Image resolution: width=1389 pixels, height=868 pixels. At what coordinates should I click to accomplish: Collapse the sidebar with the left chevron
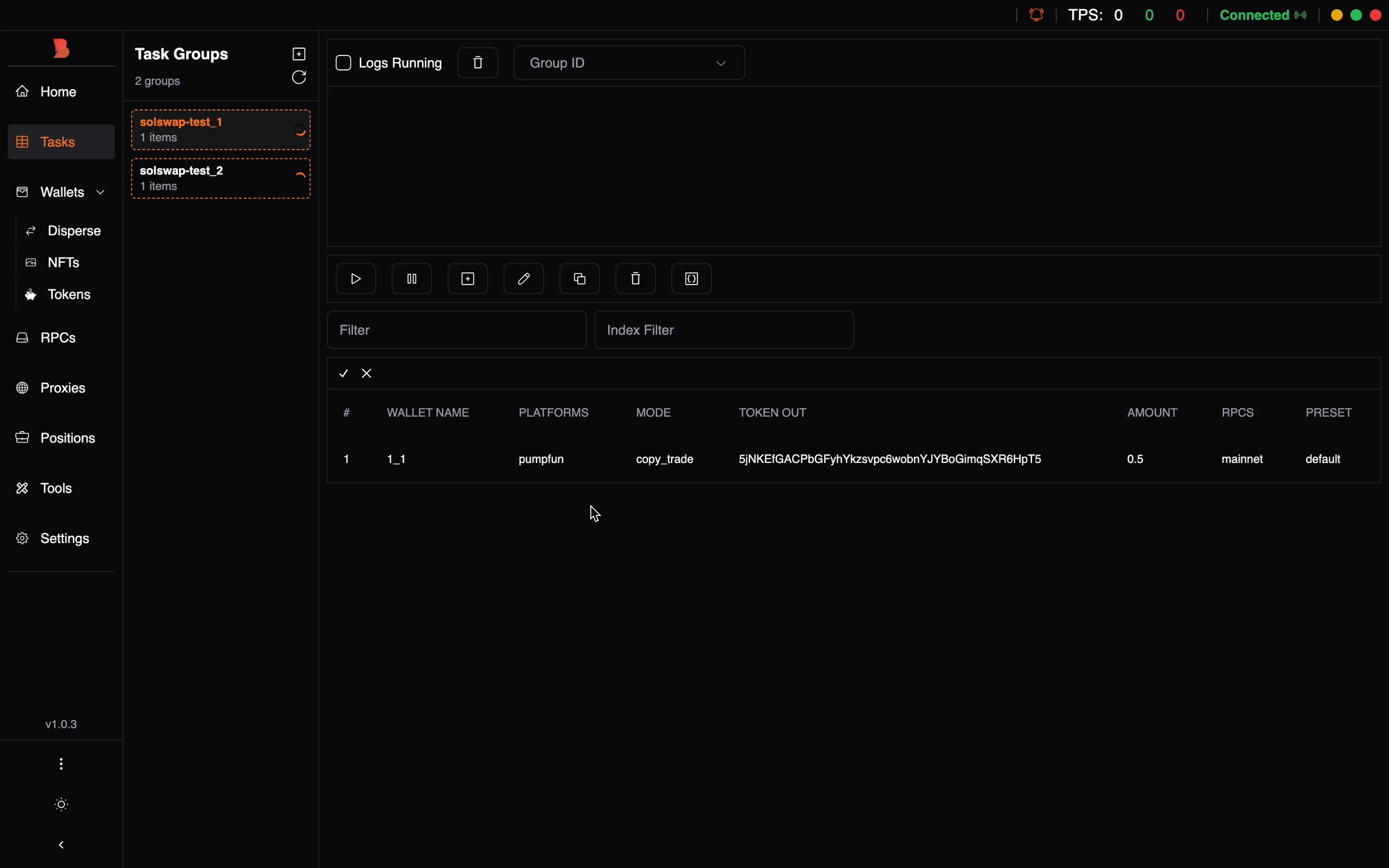(61, 845)
